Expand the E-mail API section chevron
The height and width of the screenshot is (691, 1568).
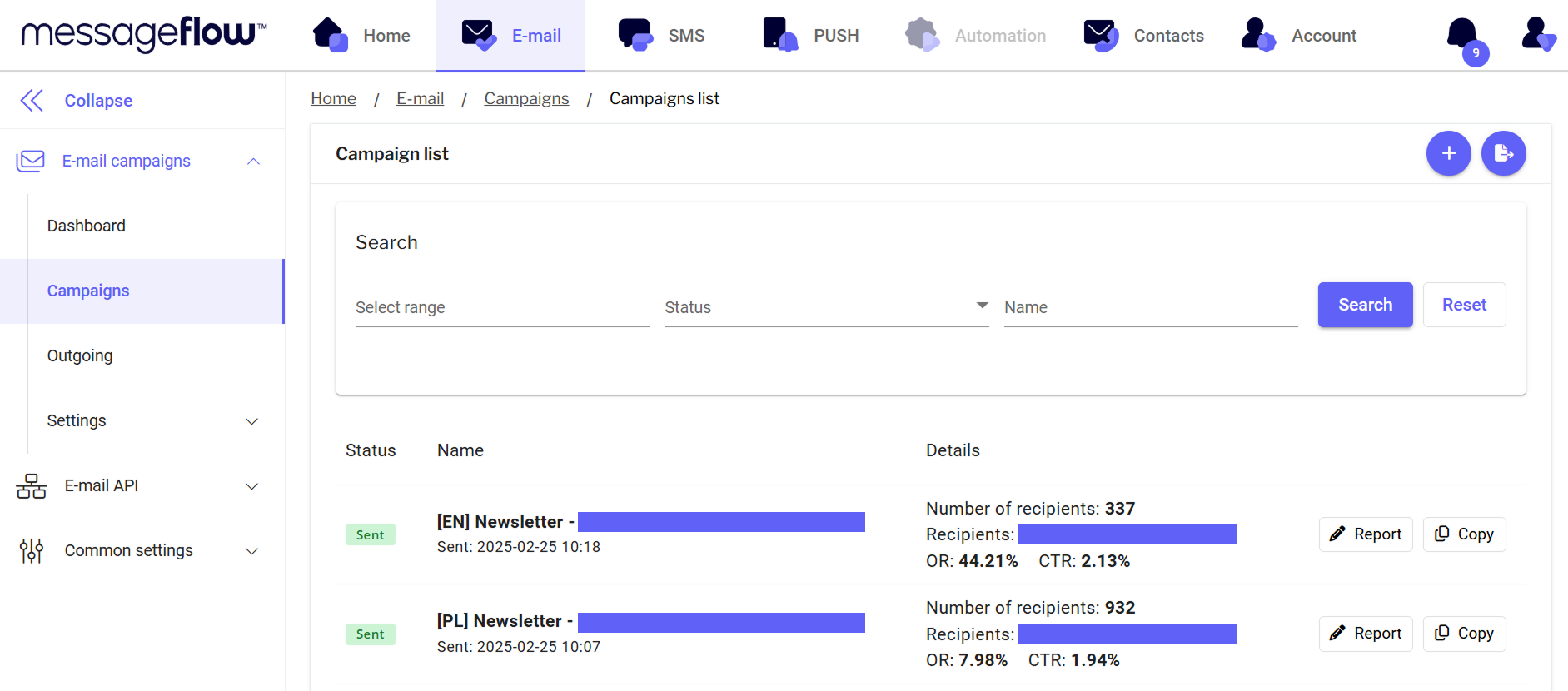[251, 486]
